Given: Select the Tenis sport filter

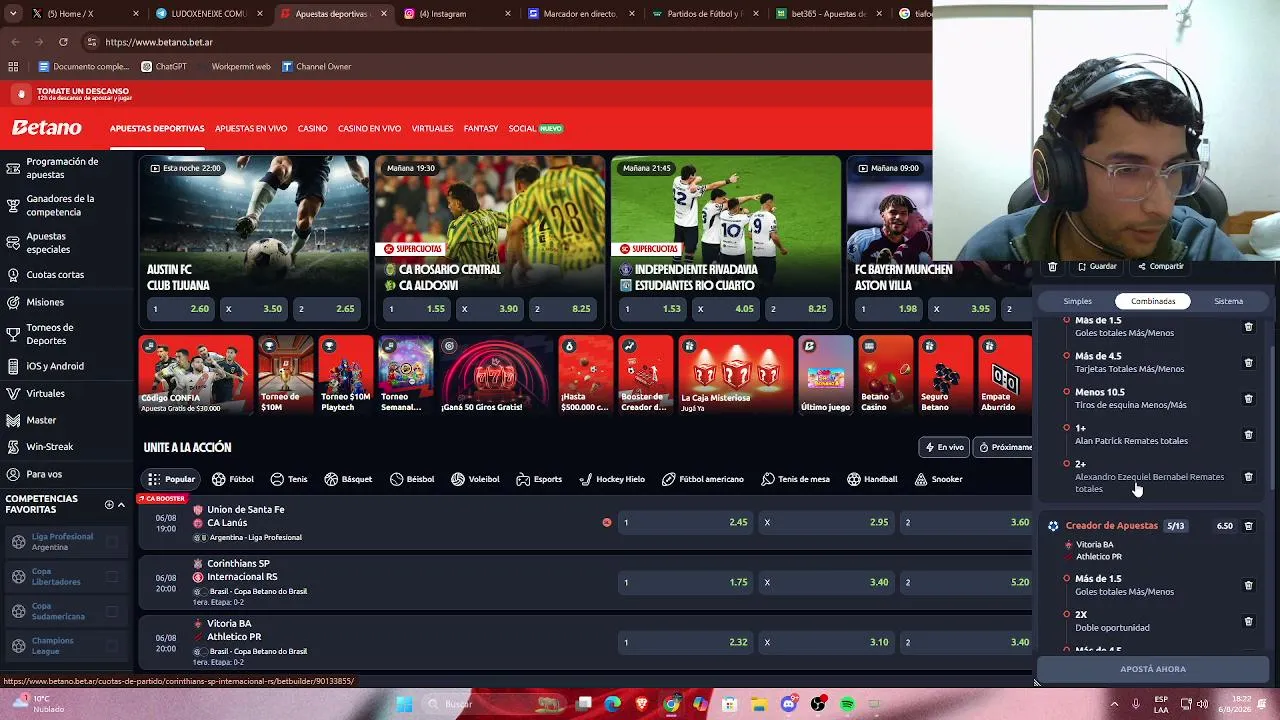Looking at the screenshot, I should [x=289, y=479].
